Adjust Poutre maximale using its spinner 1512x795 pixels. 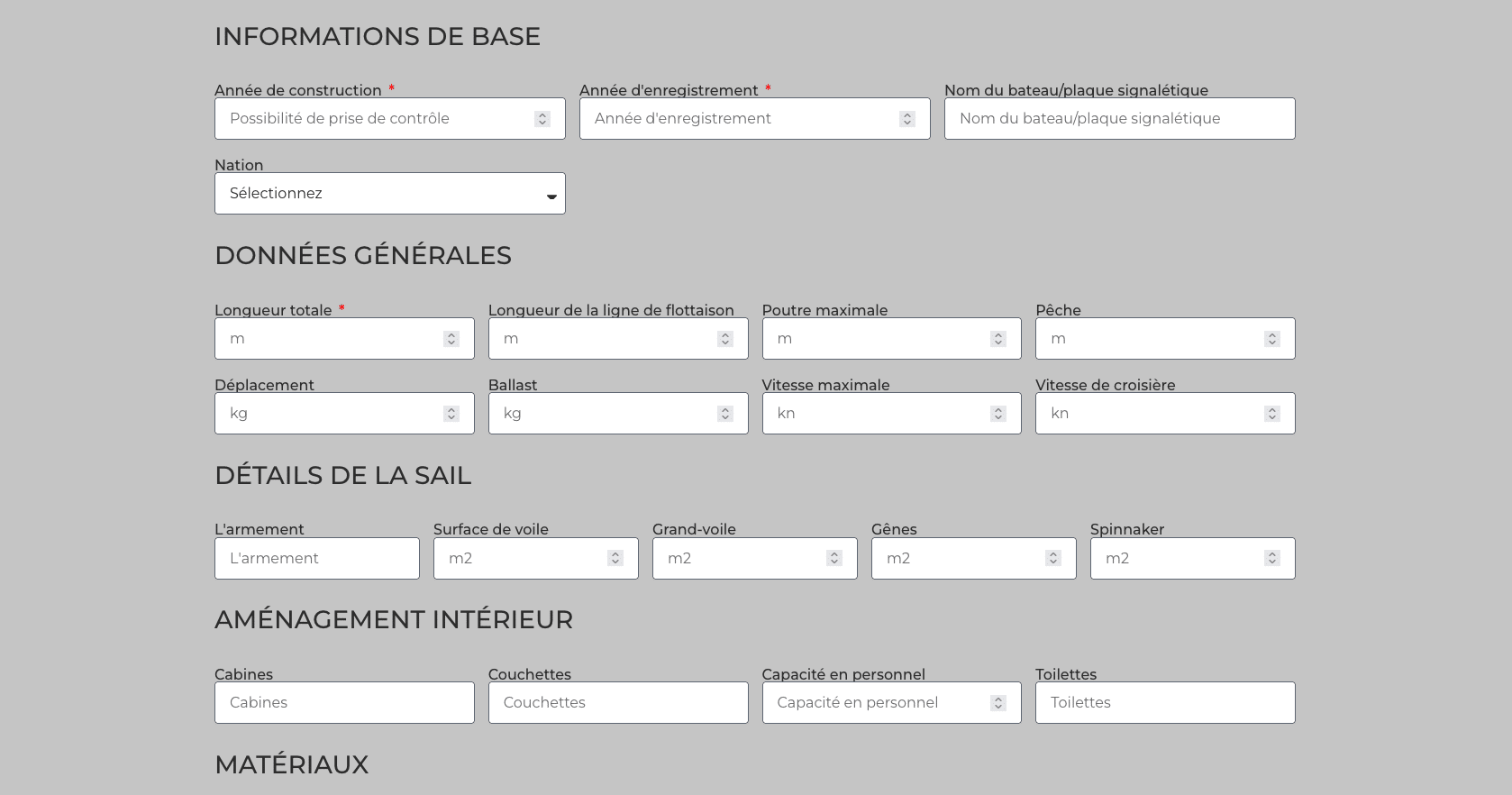point(998,339)
